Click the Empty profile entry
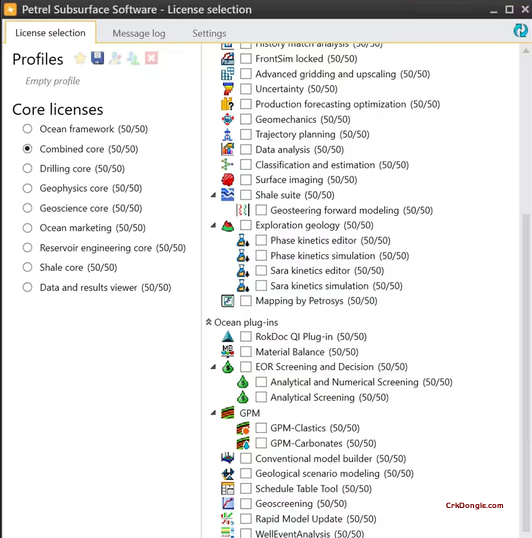The width and height of the screenshot is (532, 538). (x=53, y=81)
